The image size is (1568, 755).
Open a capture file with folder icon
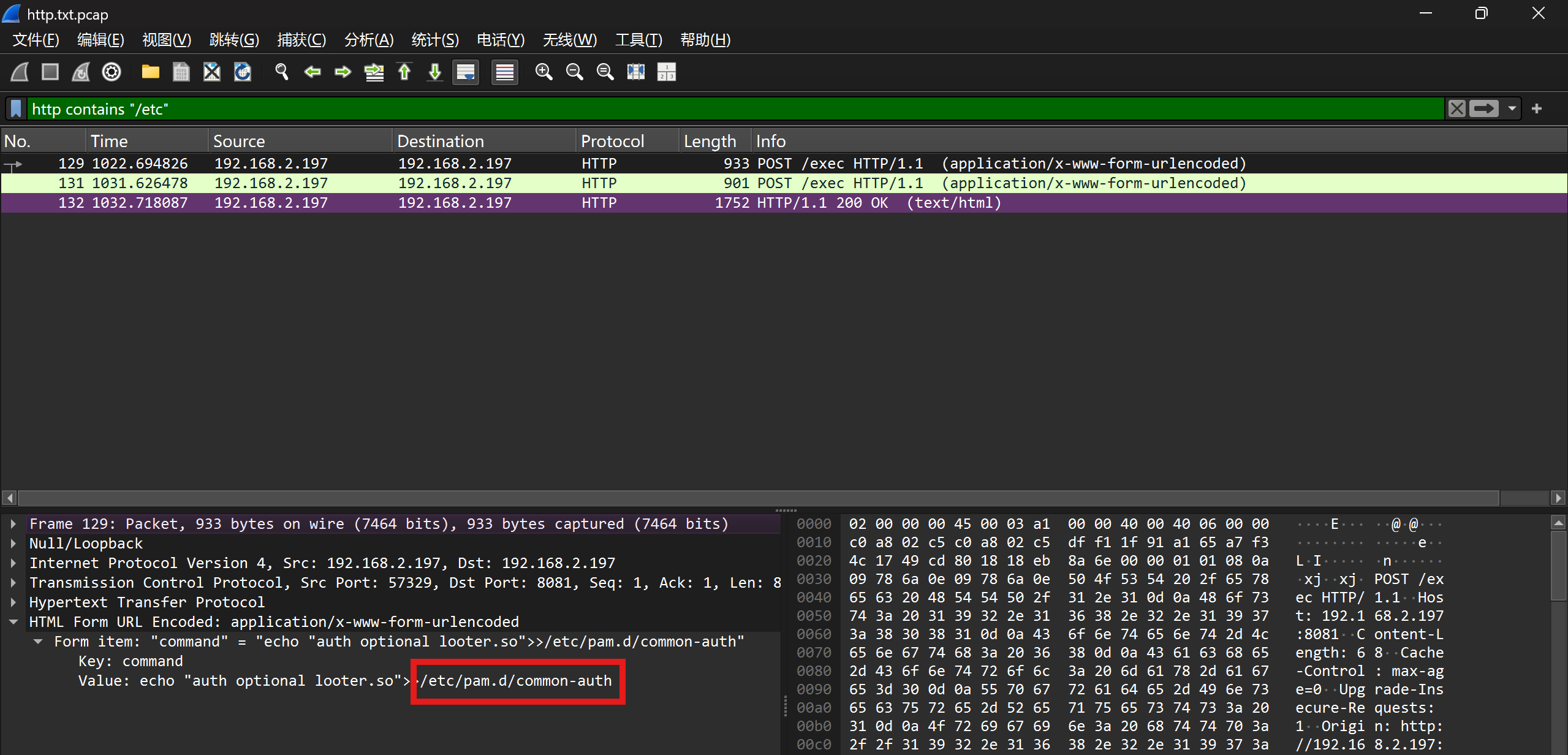151,72
